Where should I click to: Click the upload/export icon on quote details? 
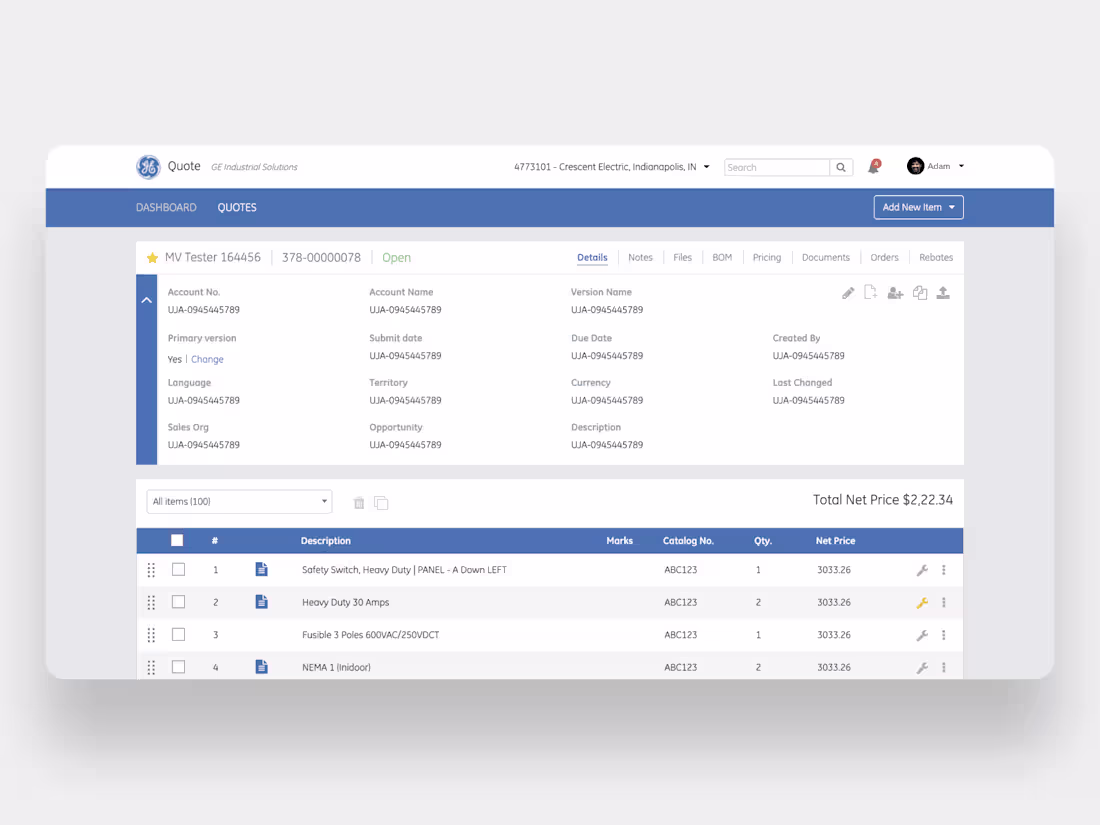click(943, 292)
